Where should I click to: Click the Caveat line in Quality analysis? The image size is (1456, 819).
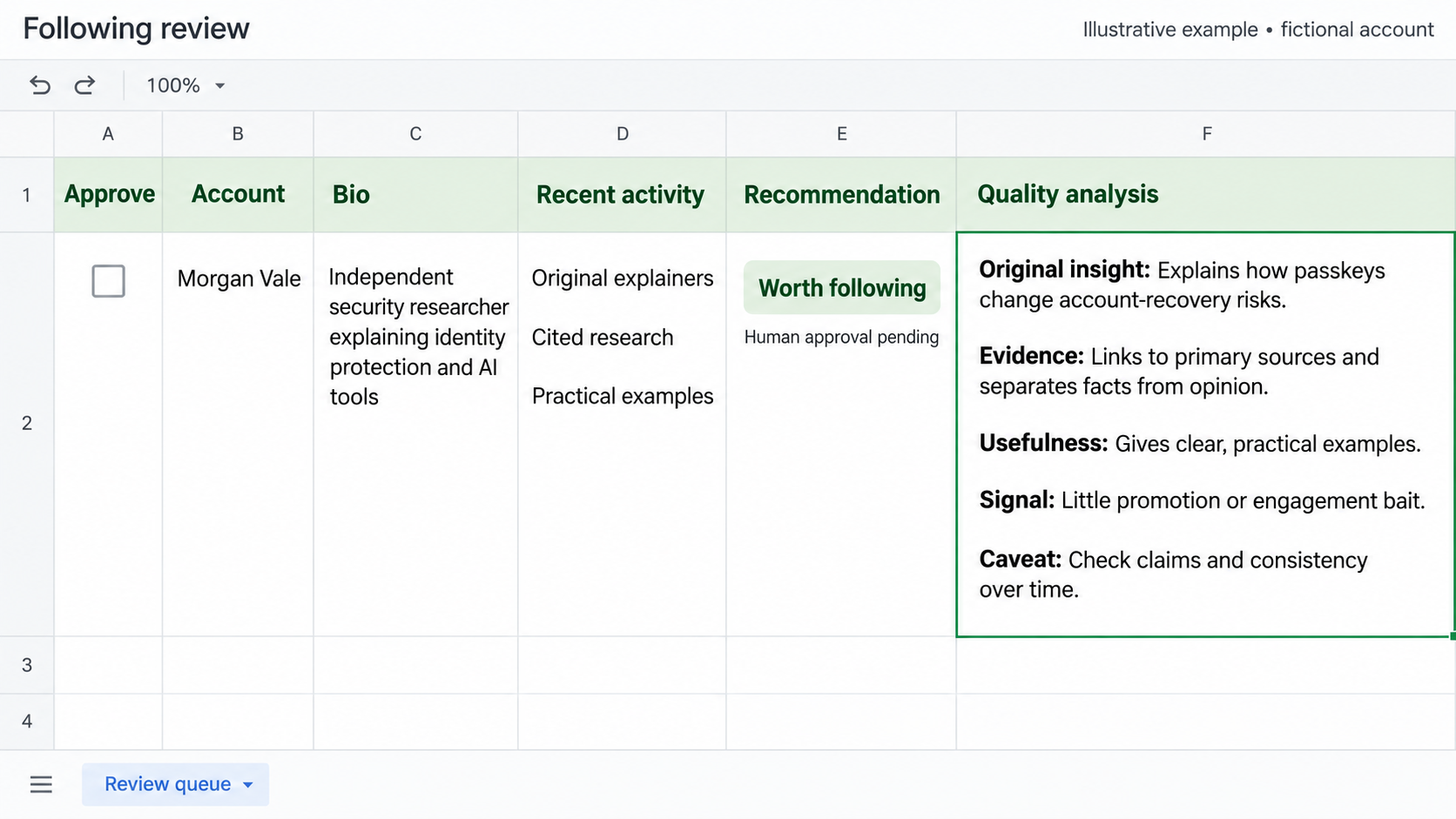coord(1173,574)
